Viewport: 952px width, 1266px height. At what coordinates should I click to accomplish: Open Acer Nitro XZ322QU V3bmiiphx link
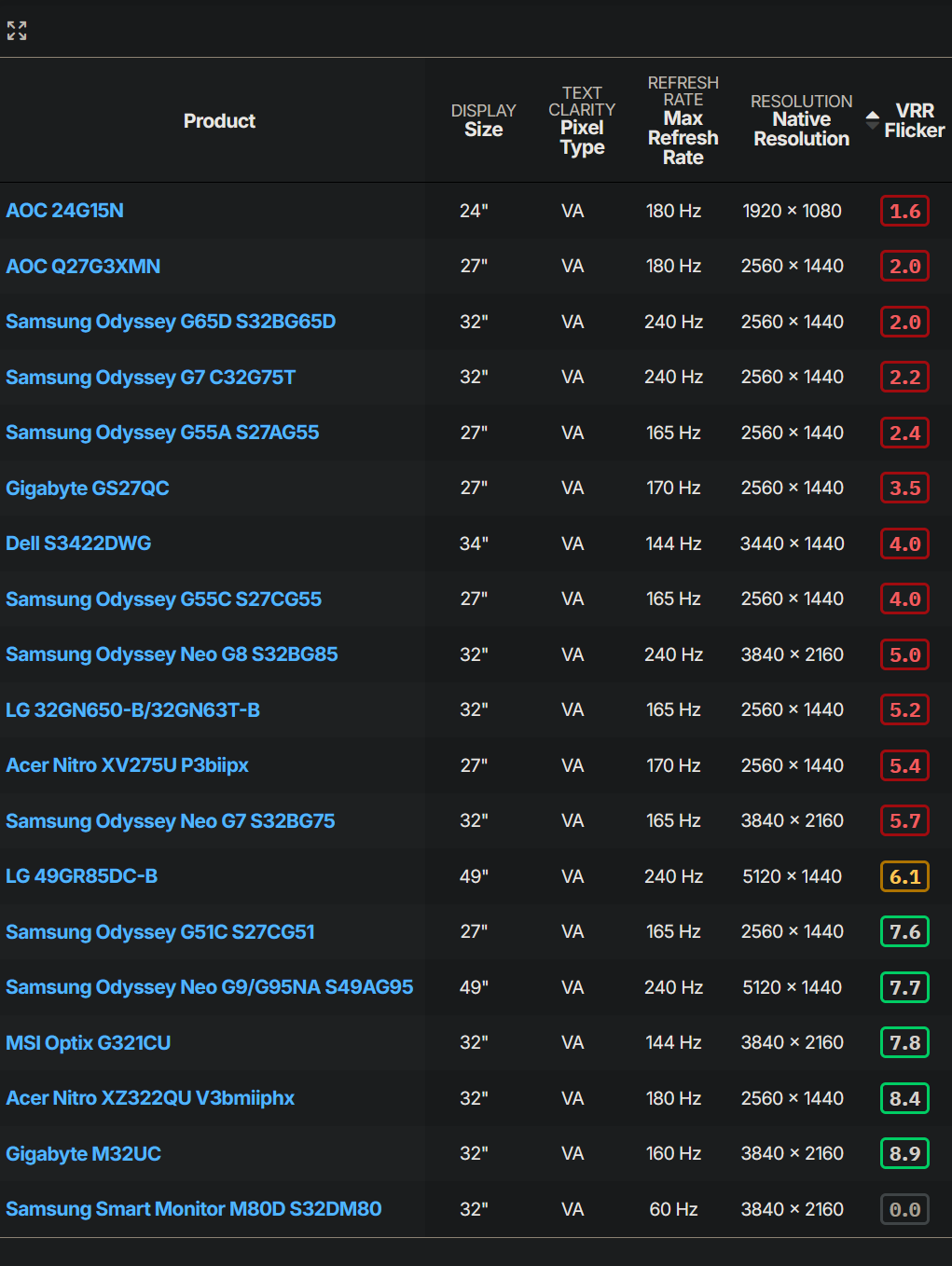149,1098
